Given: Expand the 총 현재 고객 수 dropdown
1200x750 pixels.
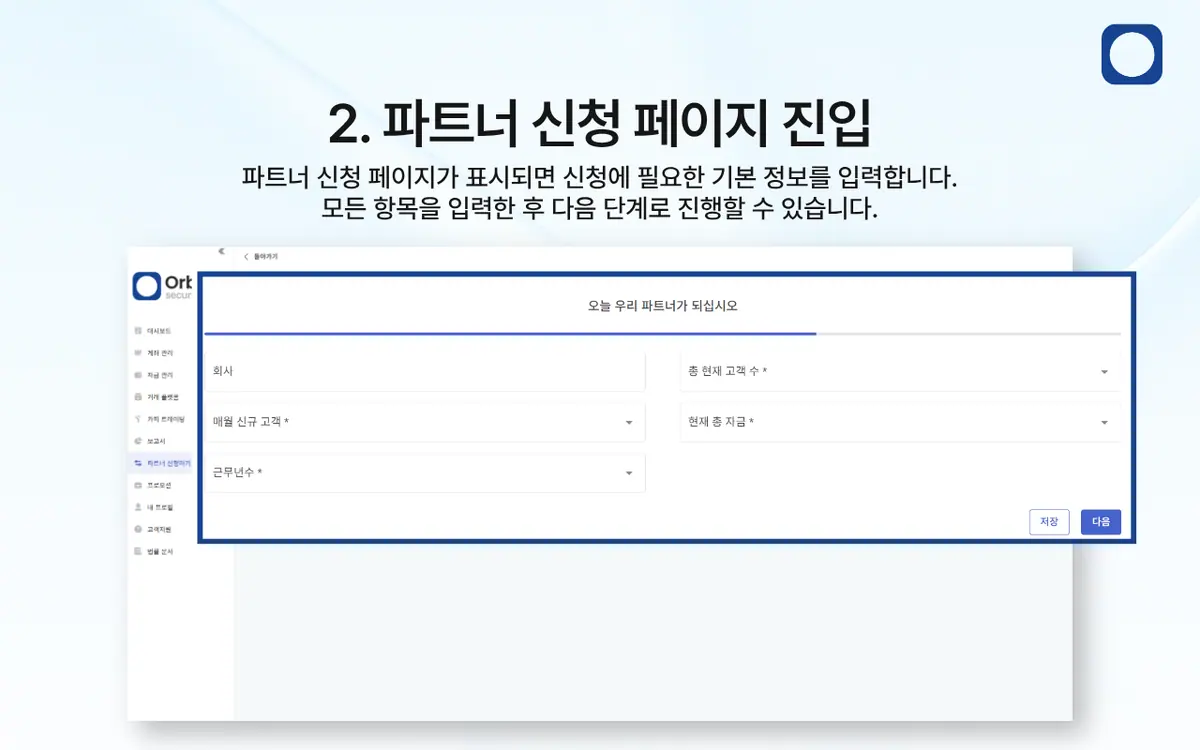Looking at the screenshot, I should 900,371.
